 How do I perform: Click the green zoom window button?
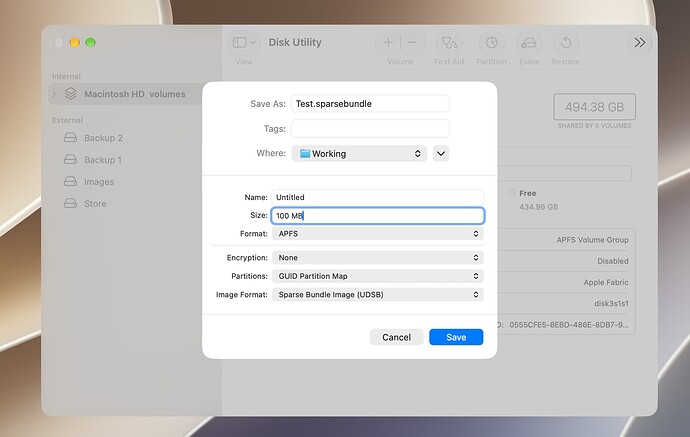coord(91,42)
